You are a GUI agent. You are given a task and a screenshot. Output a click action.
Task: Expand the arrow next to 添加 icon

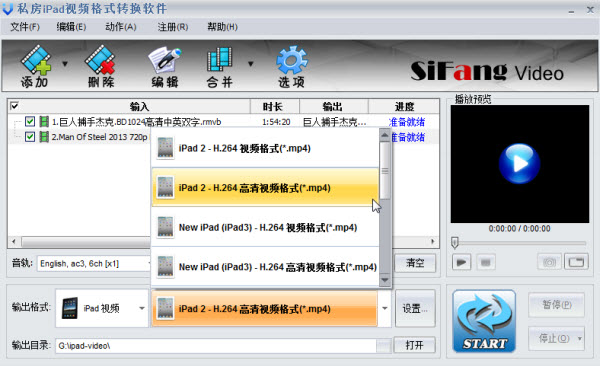tap(65, 64)
